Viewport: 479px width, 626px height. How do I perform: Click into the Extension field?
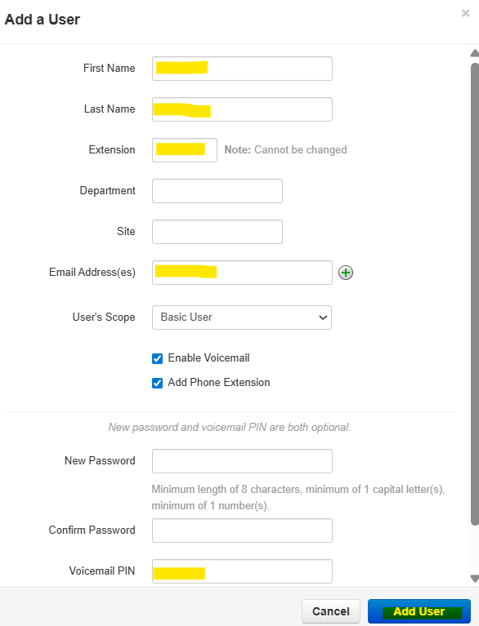pos(185,150)
